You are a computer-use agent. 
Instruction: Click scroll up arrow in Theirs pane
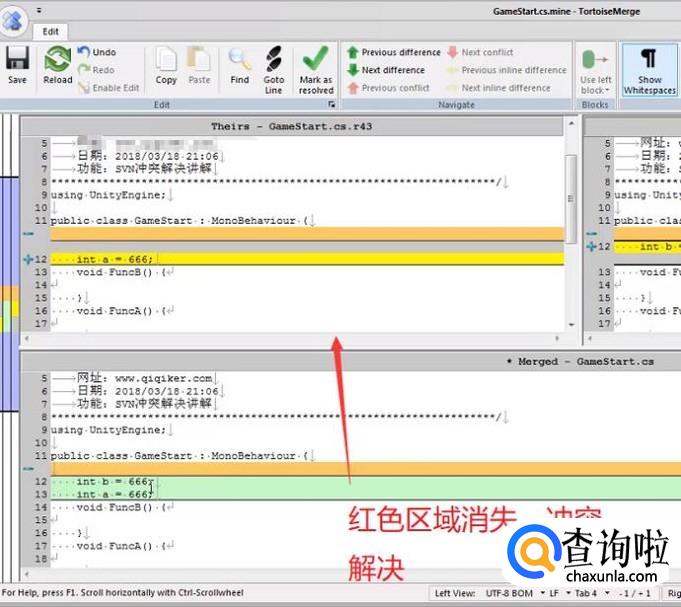click(x=572, y=124)
